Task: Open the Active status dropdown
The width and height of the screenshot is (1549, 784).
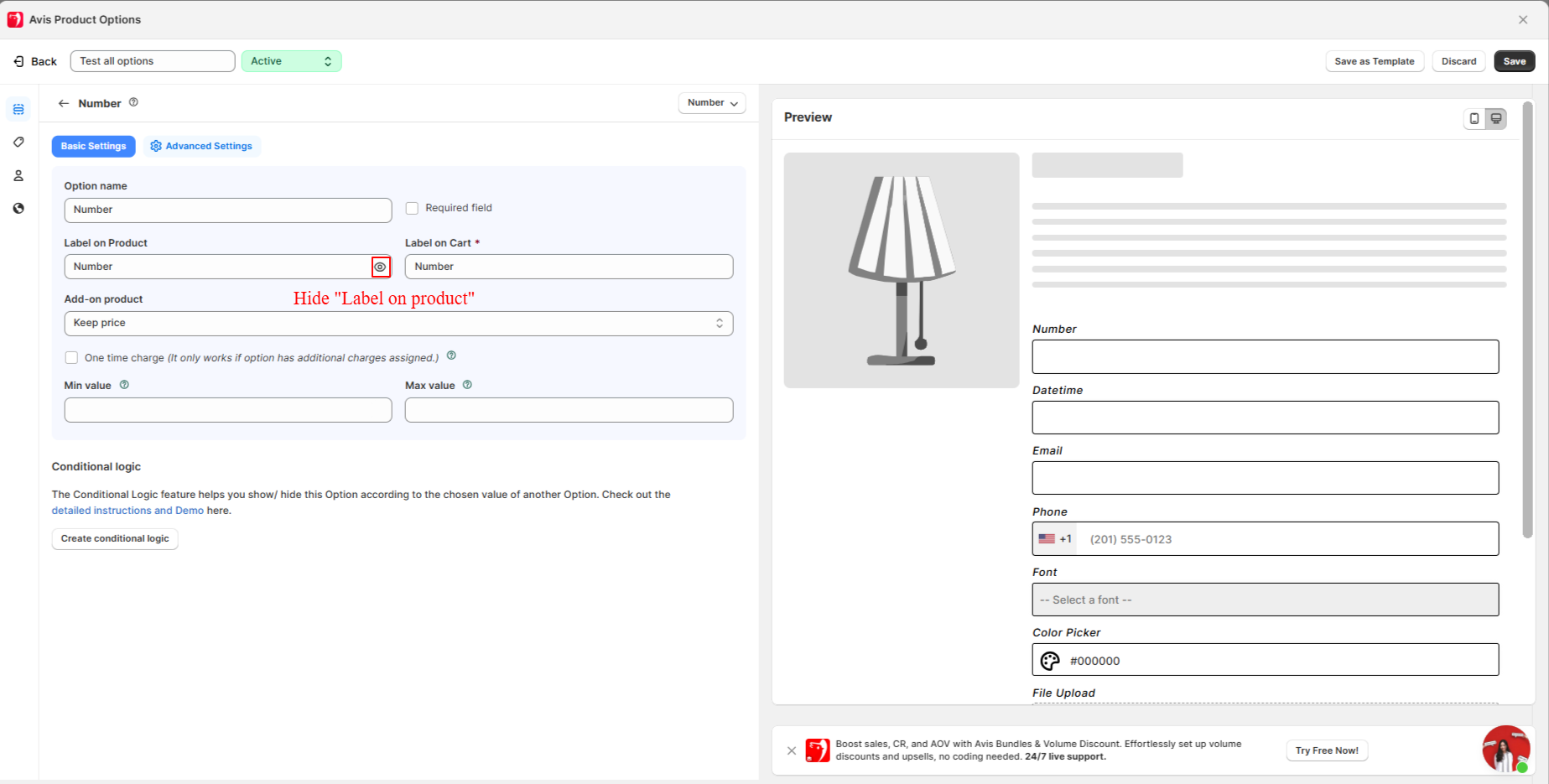Action: (x=291, y=61)
